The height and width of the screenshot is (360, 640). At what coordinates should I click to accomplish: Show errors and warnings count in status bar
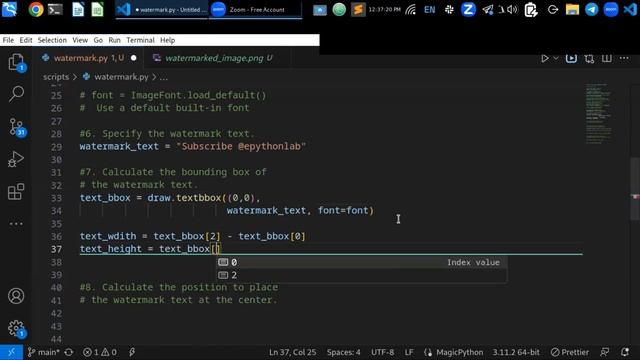pyautogui.click(x=100, y=352)
